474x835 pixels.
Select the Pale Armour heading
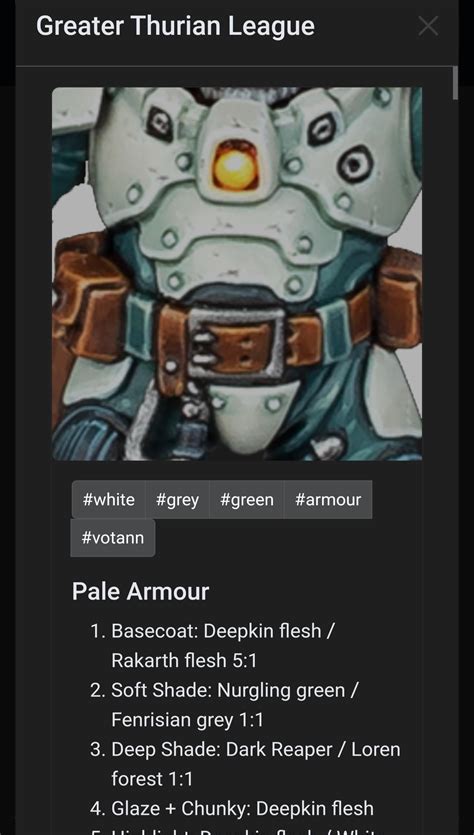141,592
